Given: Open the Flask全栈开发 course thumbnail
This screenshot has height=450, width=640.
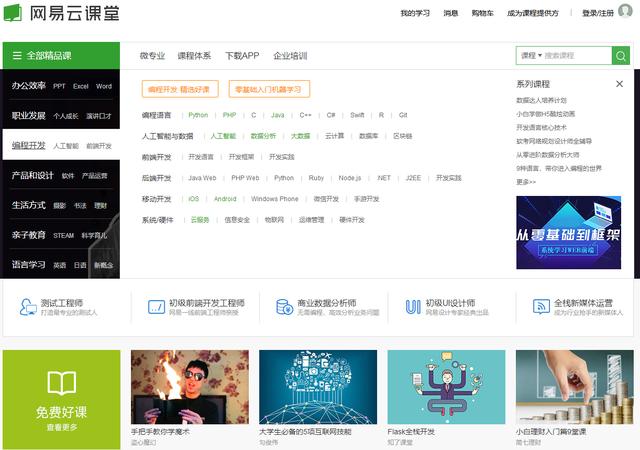Looking at the screenshot, I should pyautogui.click(x=446, y=386).
